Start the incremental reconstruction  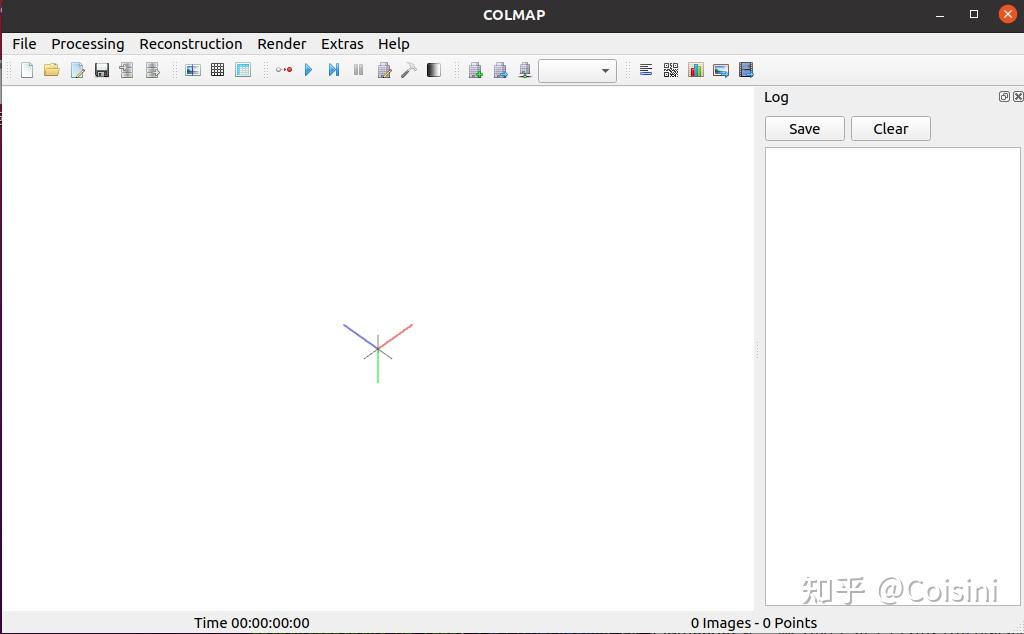309,70
